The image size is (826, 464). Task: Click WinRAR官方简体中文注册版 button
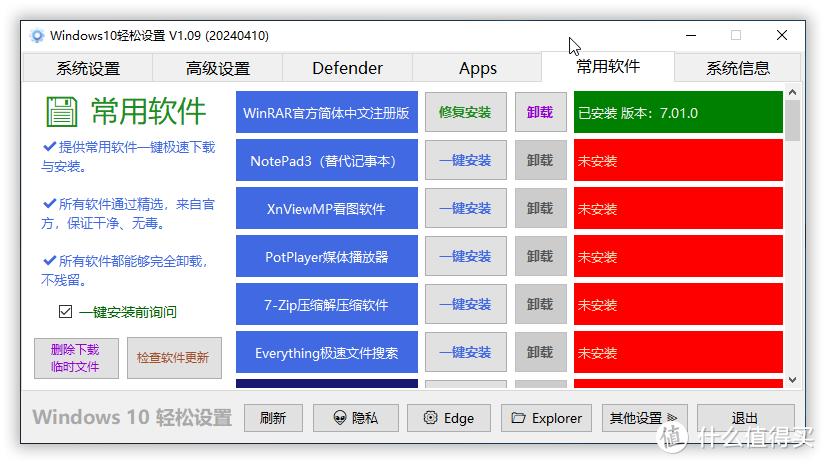click(327, 112)
